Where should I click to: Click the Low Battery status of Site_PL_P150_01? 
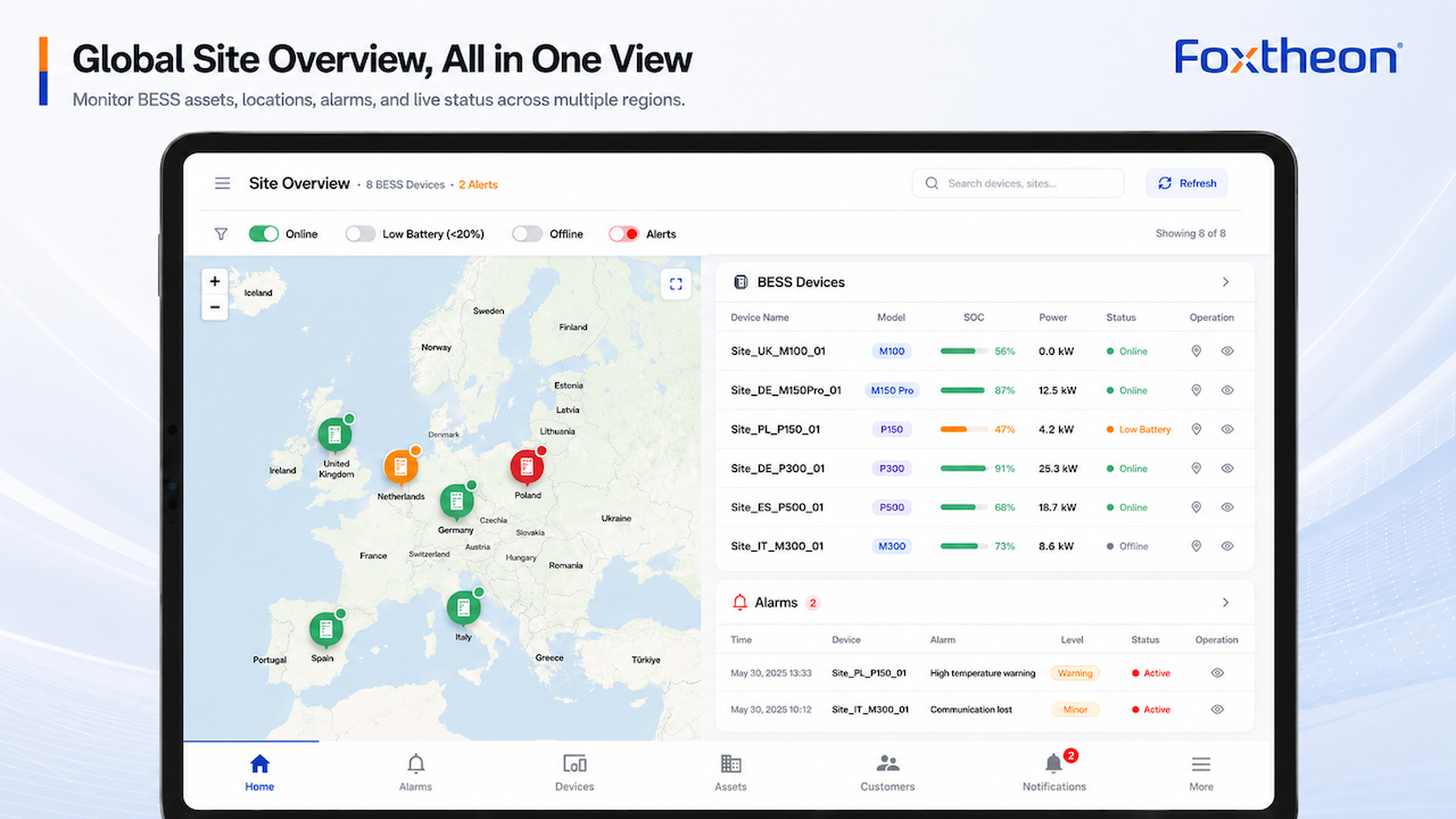[x=1139, y=430]
